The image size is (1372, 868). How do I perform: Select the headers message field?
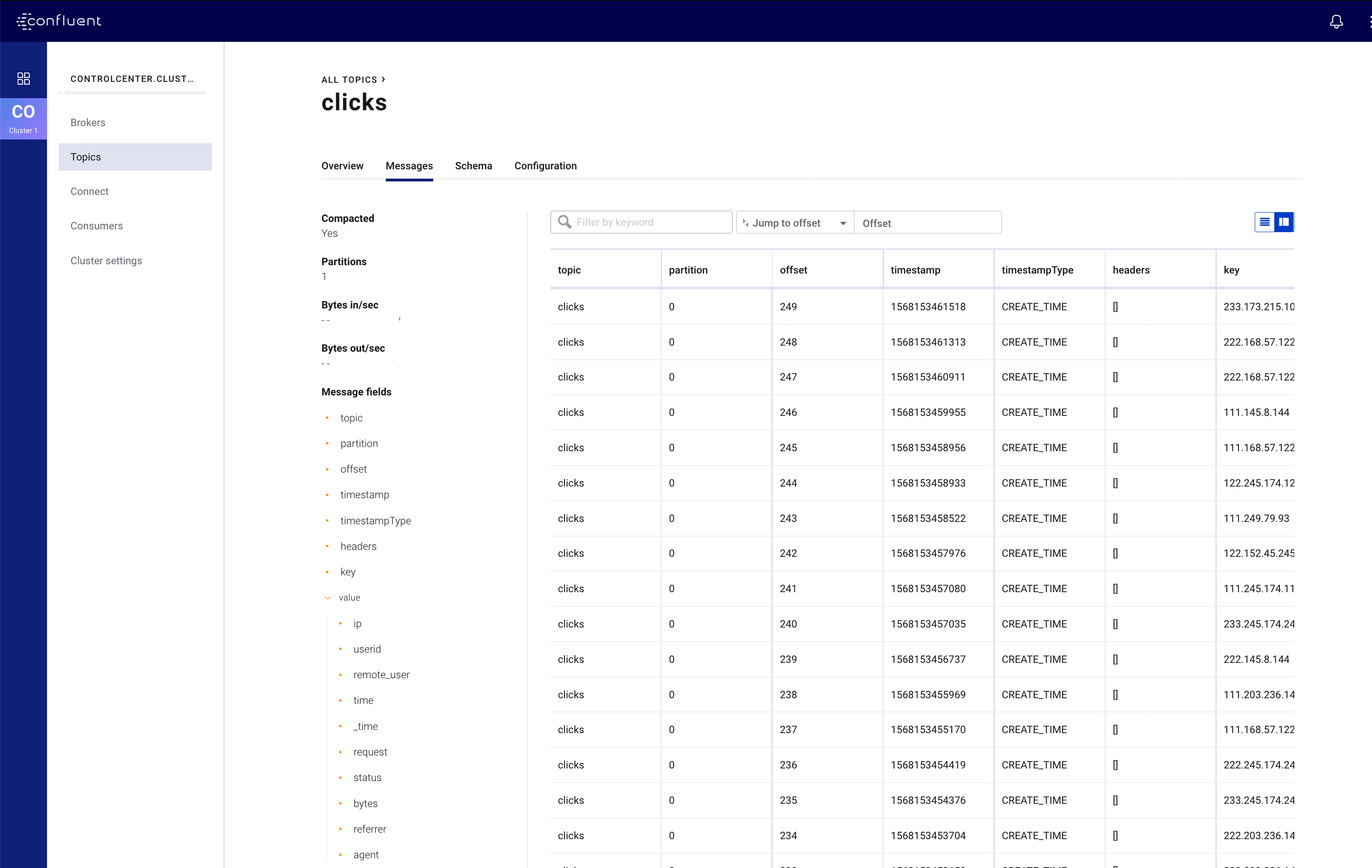pos(358,546)
